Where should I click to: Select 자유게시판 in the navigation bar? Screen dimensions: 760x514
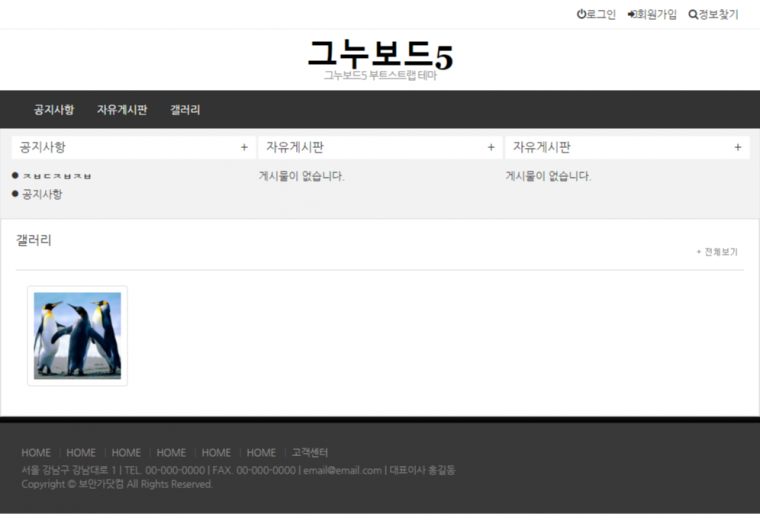[x=122, y=110]
